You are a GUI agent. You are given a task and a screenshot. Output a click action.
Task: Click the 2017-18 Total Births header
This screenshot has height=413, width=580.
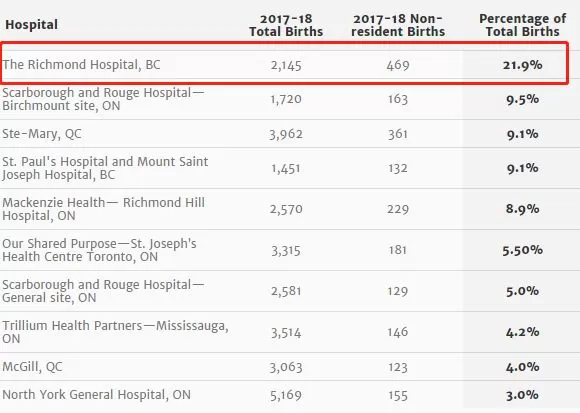click(286, 25)
